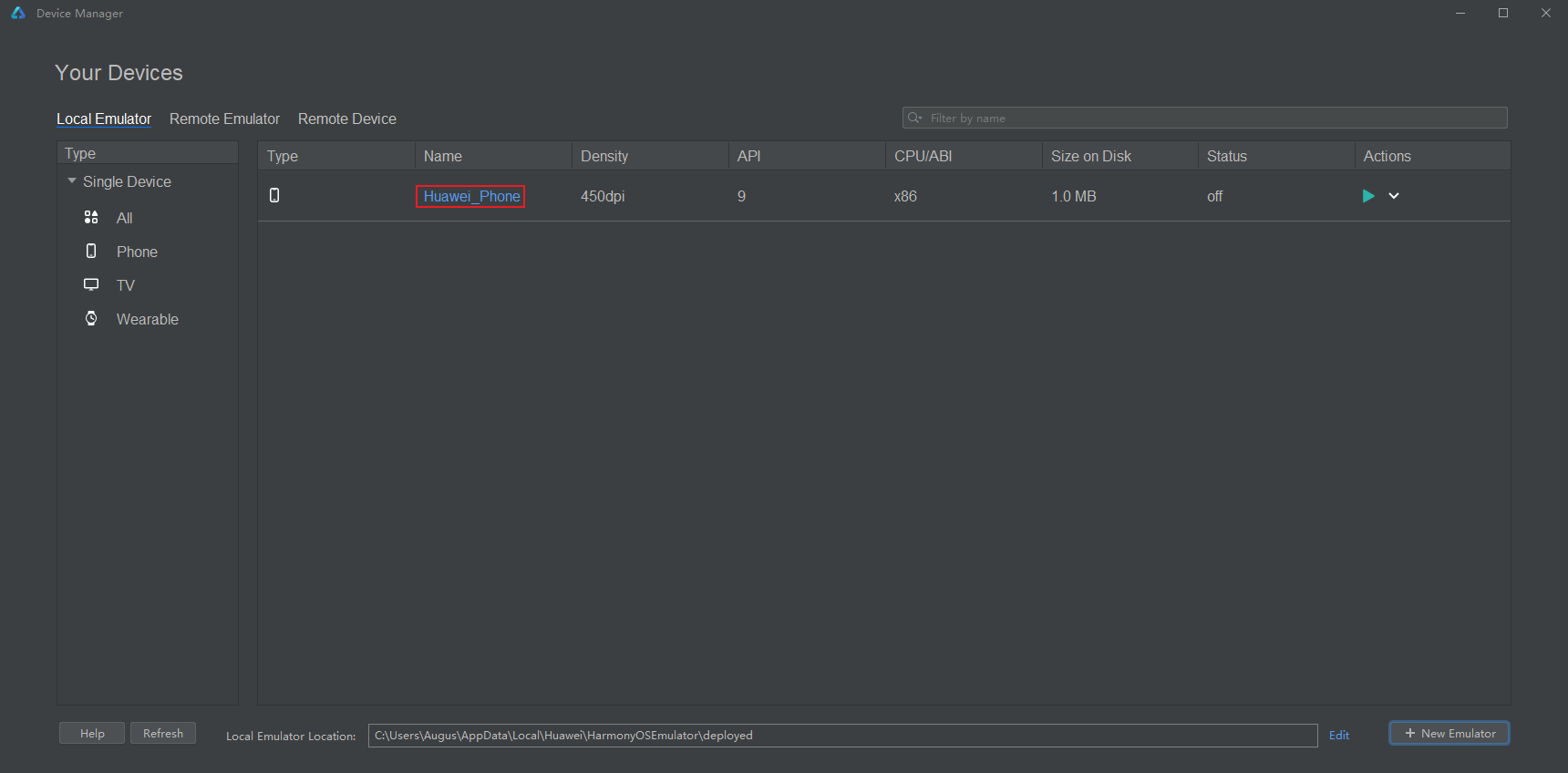Select the Wearable watch icon in sidebar
The image size is (1568, 773).
click(91, 318)
